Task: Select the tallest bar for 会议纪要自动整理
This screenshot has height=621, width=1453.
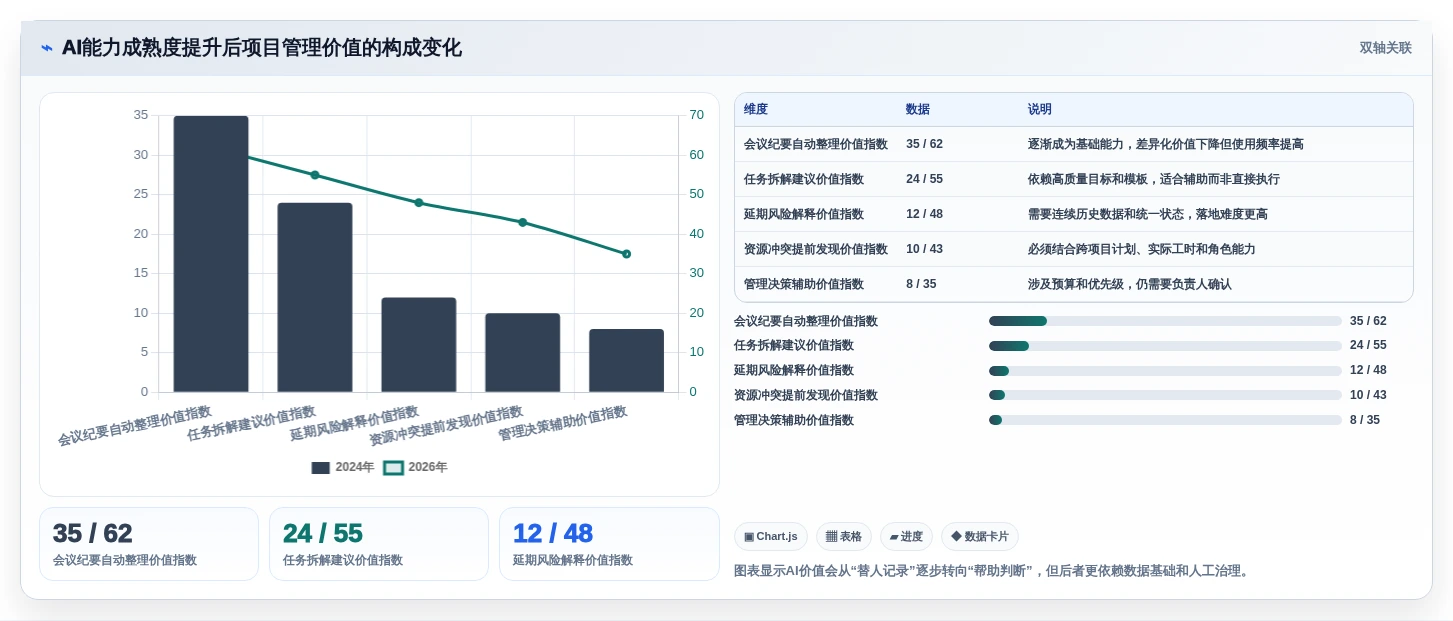Action: click(x=211, y=254)
